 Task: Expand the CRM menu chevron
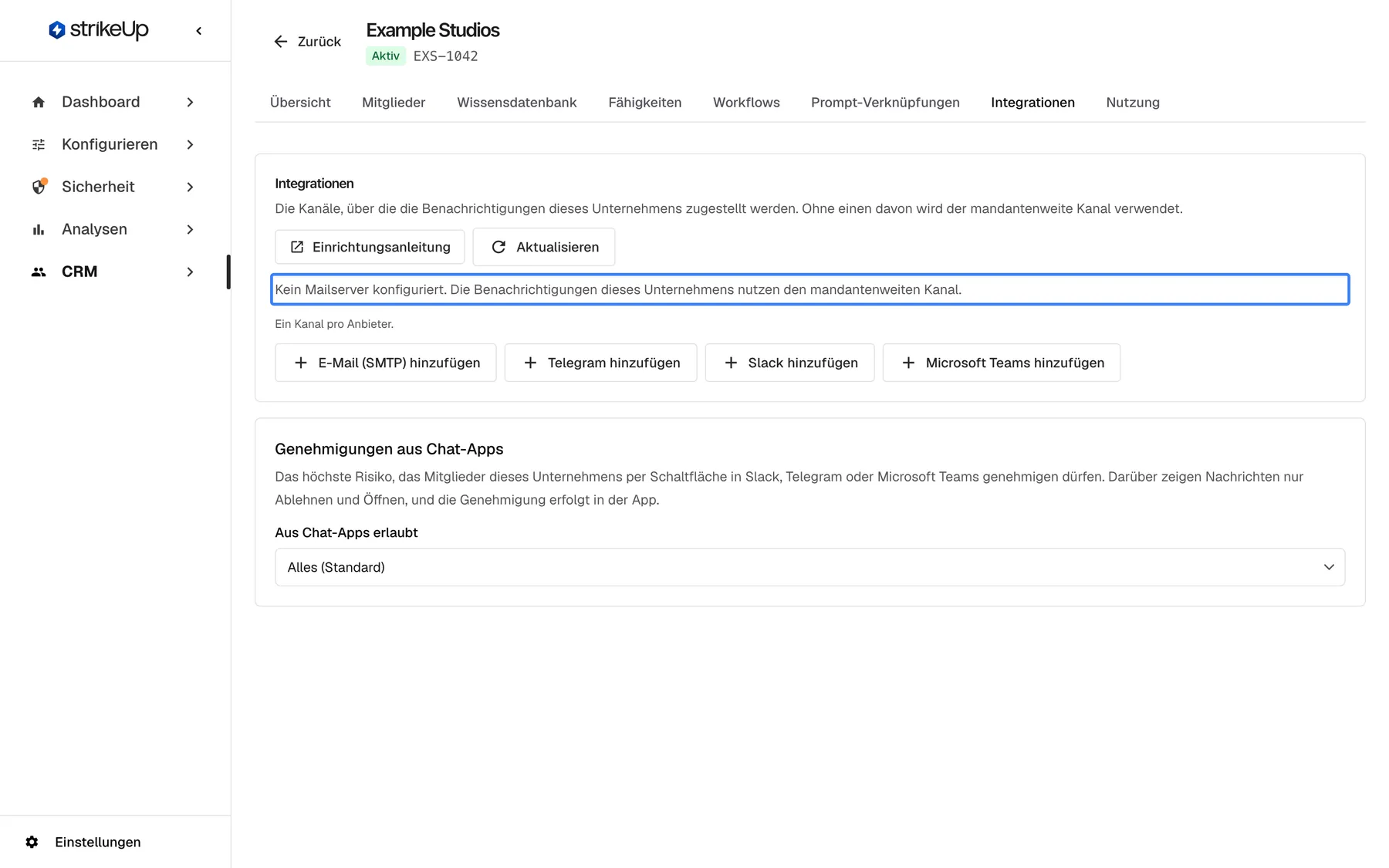click(x=190, y=272)
